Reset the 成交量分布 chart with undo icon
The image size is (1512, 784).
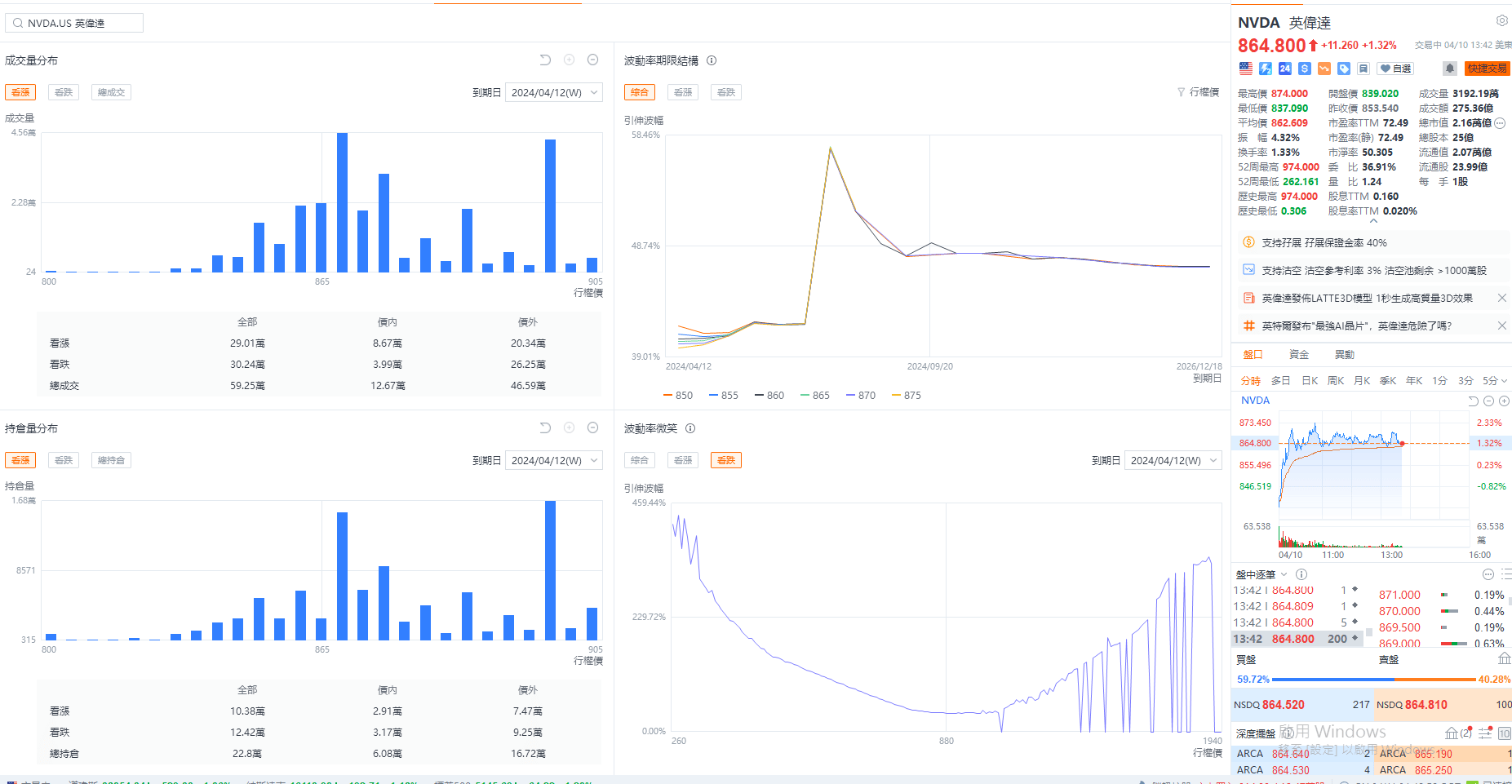[545, 60]
